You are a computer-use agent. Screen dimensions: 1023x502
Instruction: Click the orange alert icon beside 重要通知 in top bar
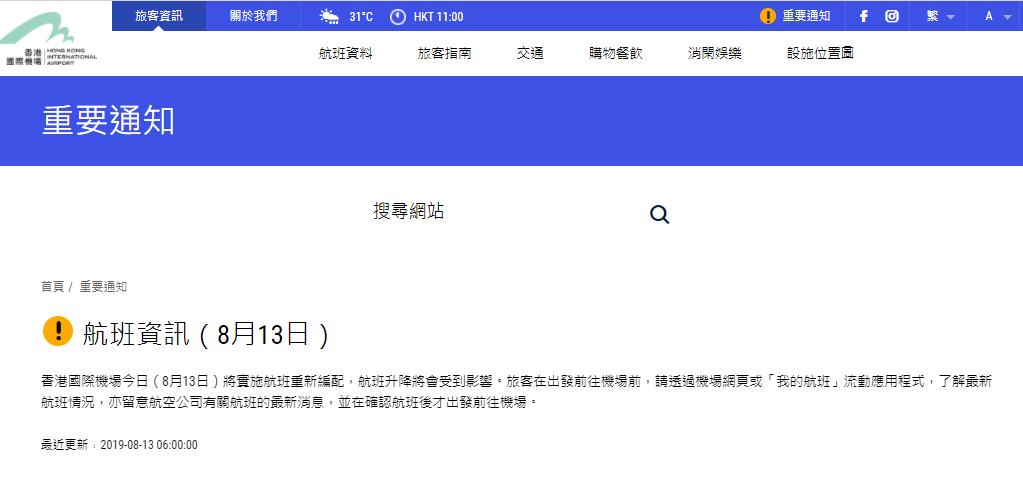[x=768, y=16]
